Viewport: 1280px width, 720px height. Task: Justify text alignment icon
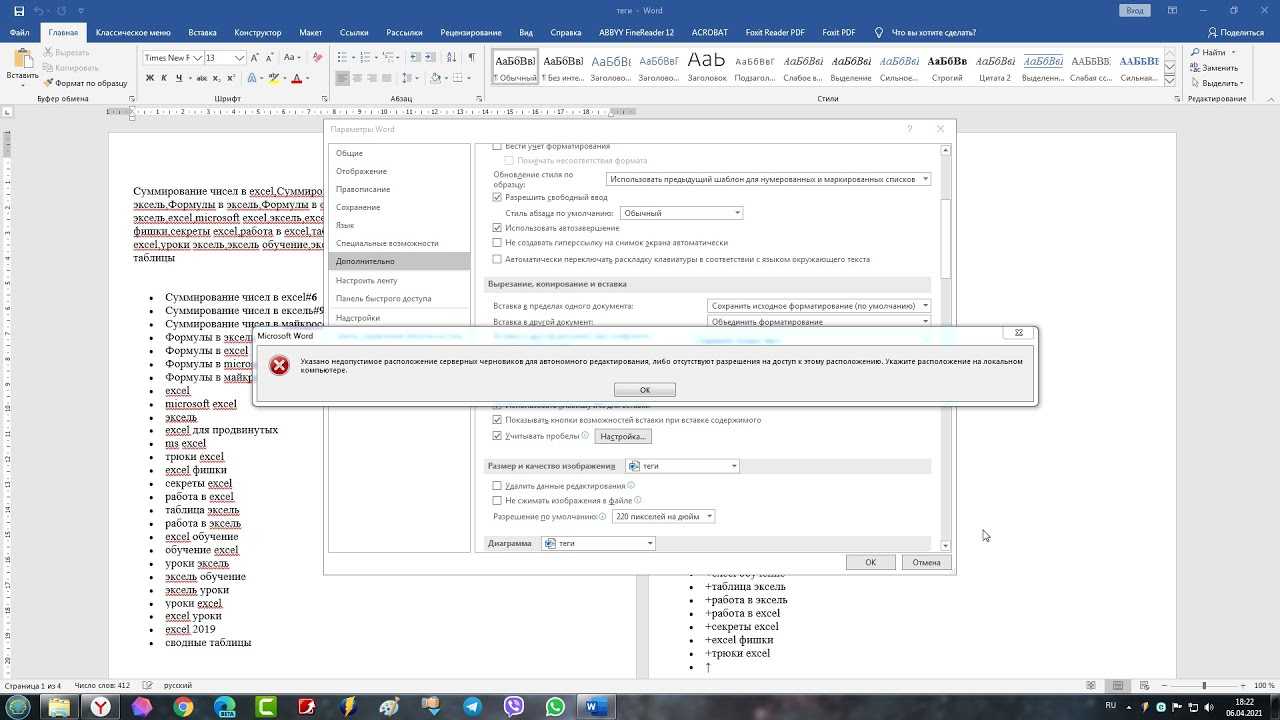388,78
